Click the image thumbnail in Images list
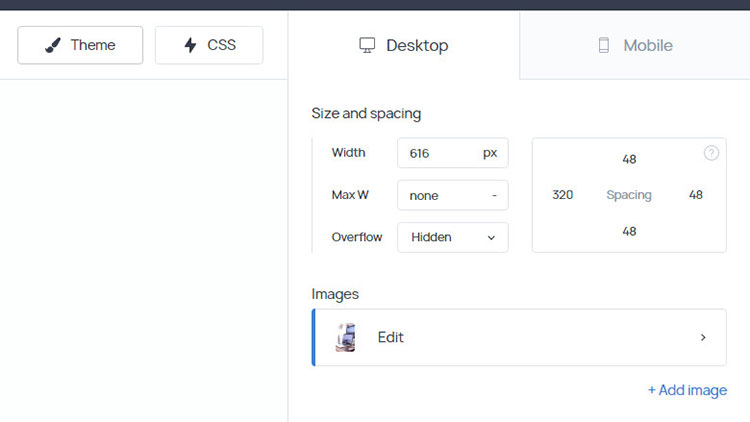The image size is (750, 422). [x=346, y=337]
